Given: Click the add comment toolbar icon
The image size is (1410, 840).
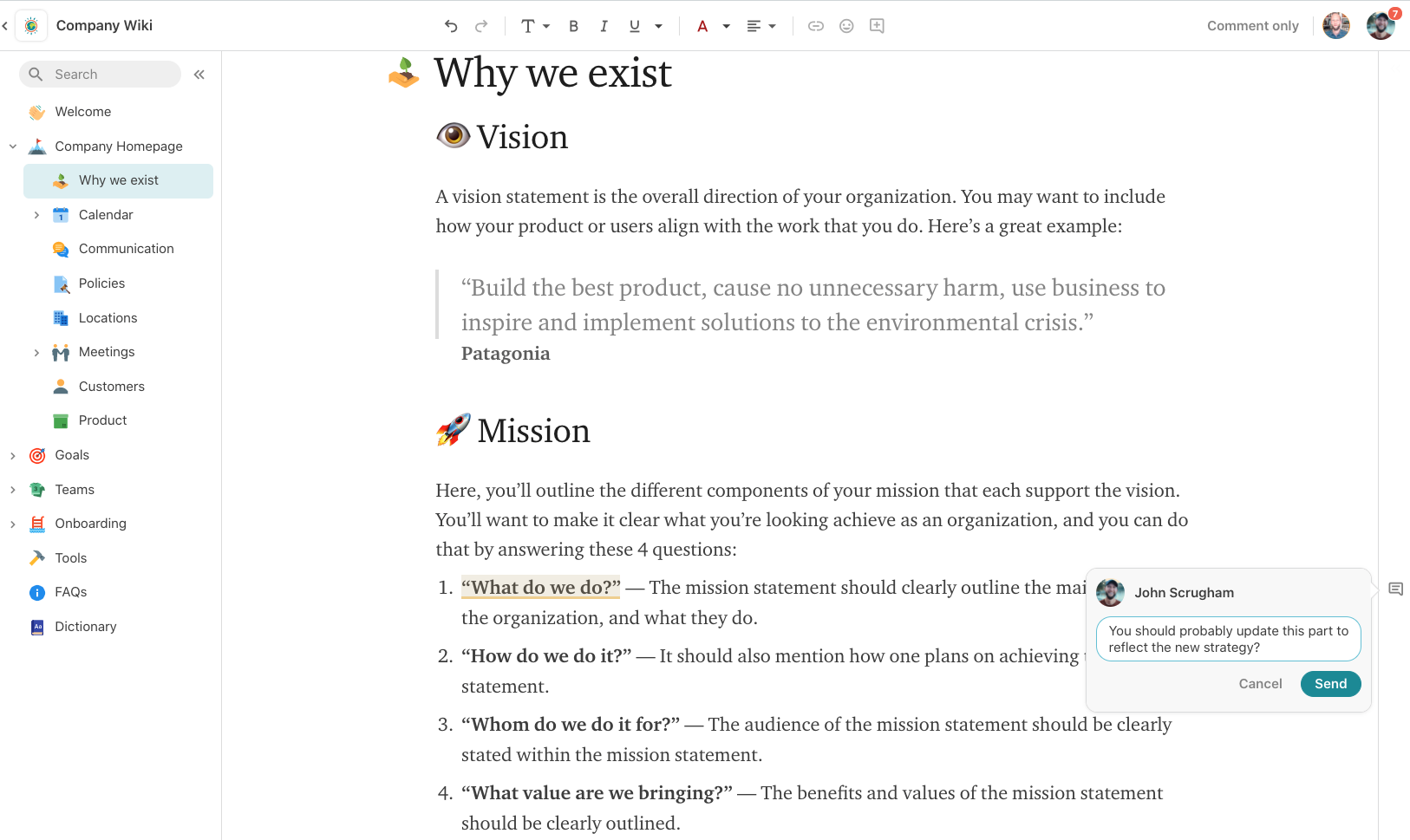Looking at the screenshot, I should point(877,26).
